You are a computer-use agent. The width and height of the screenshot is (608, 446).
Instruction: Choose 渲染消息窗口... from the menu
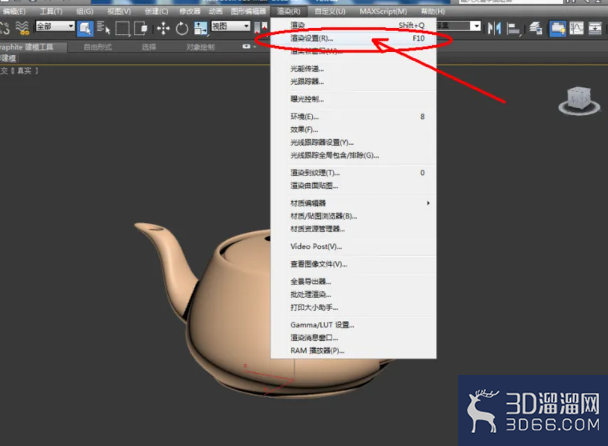click(x=353, y=337)
